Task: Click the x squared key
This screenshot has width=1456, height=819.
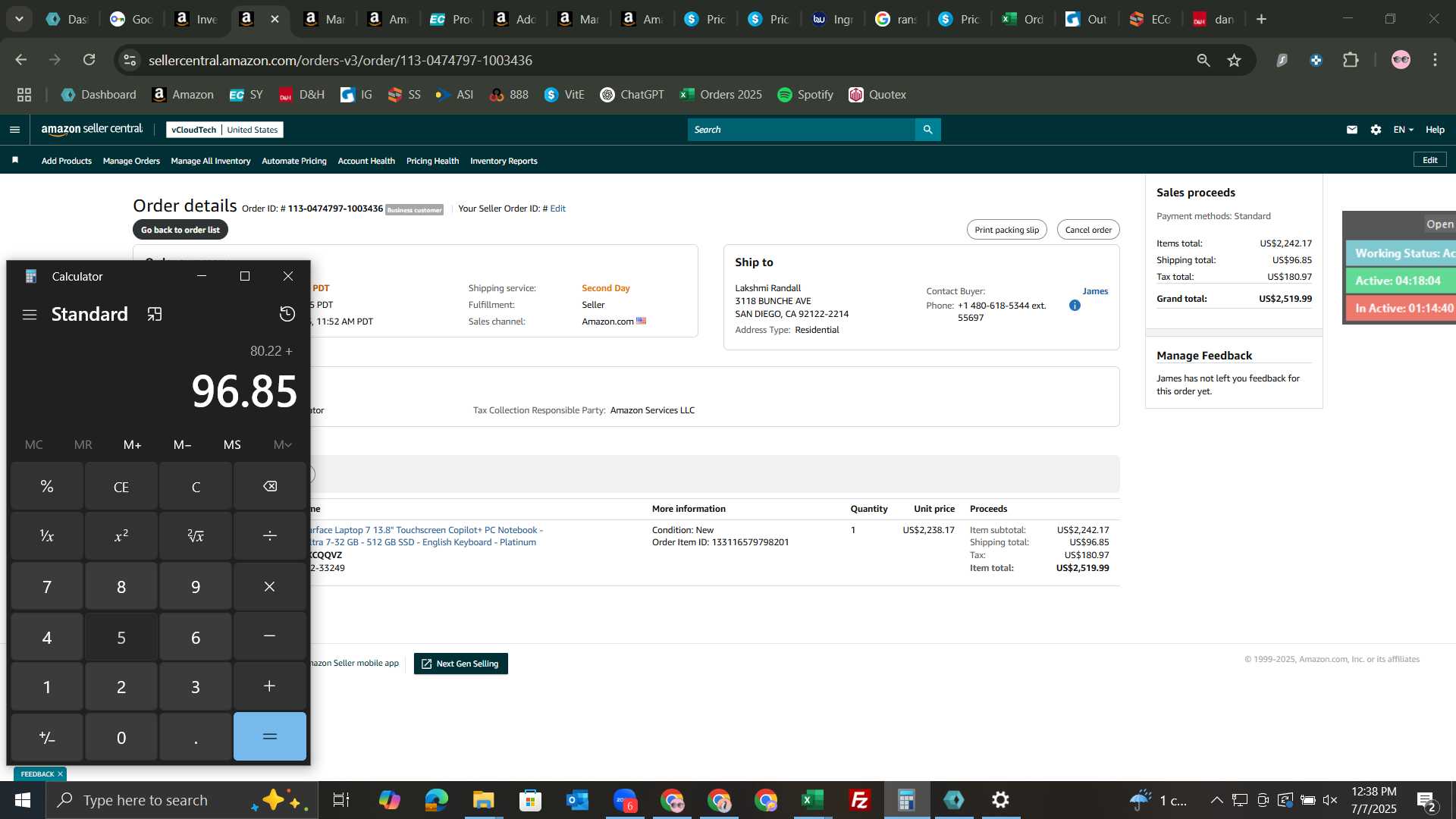Action: [x=121, y=536]
